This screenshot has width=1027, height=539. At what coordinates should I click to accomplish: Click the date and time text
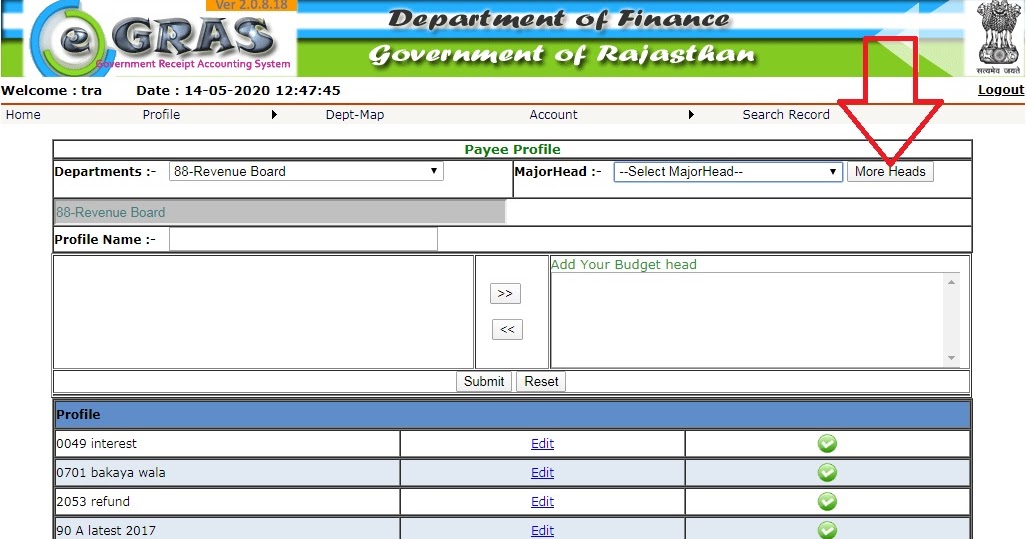point(238,90)
